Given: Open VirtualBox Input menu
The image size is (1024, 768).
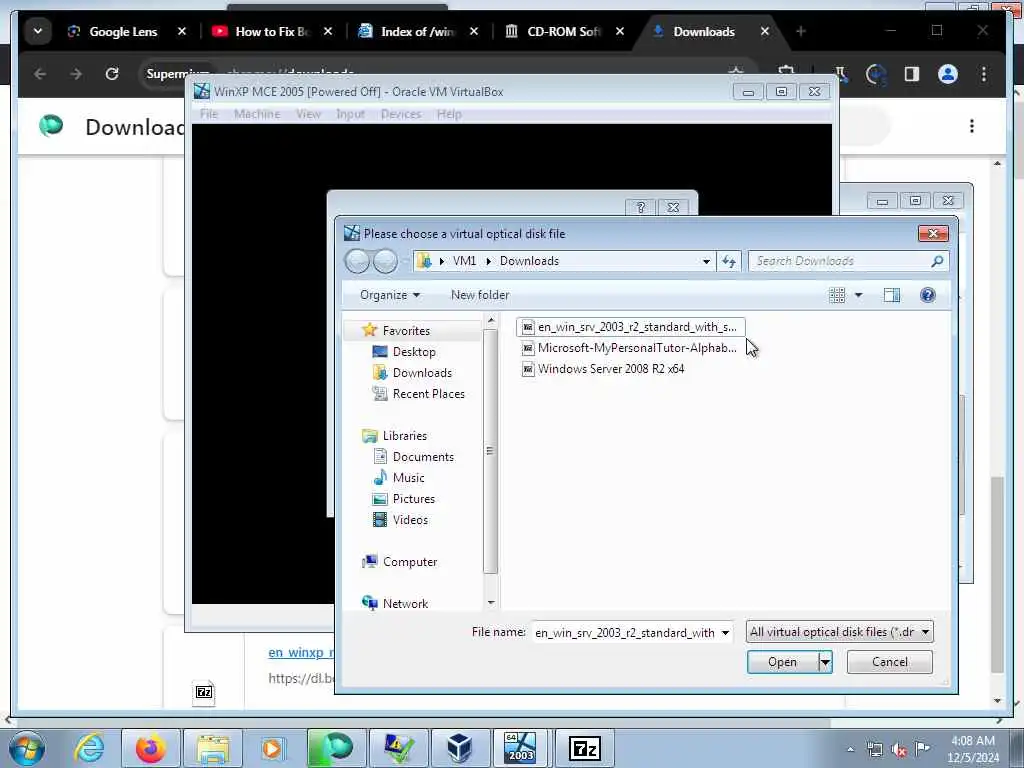Looking at the screenshot, I should [351, 114].
